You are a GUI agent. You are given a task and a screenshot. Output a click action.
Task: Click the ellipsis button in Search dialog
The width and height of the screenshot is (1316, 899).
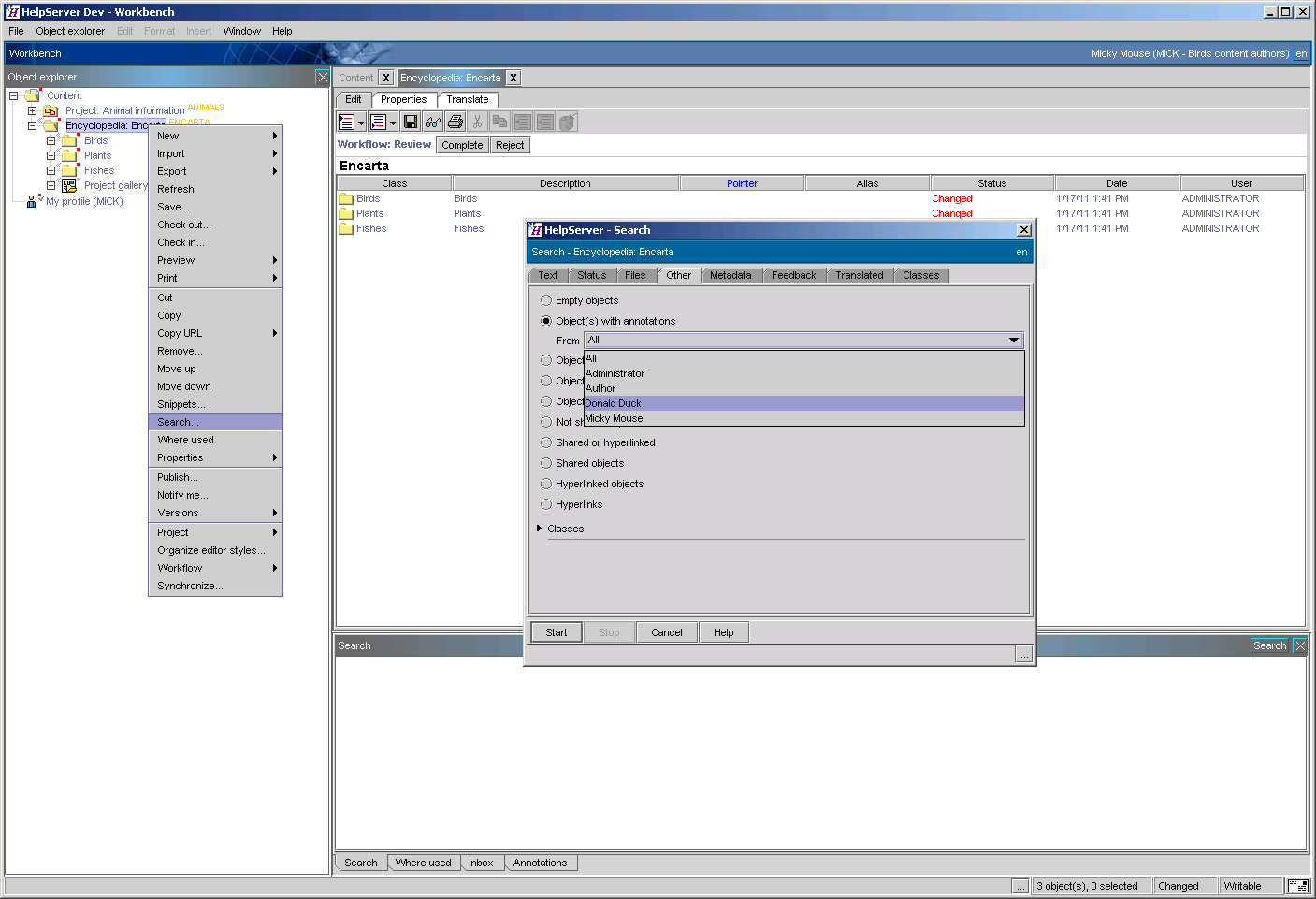pos(1024,655)
